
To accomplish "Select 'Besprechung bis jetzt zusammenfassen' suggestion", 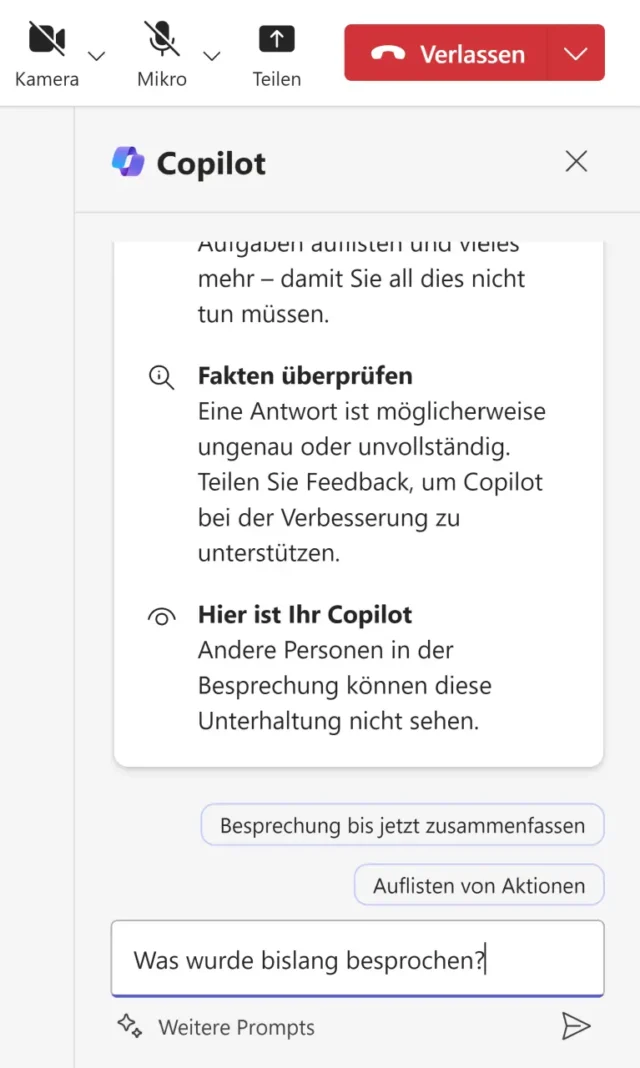I will [x=402, y=826].
